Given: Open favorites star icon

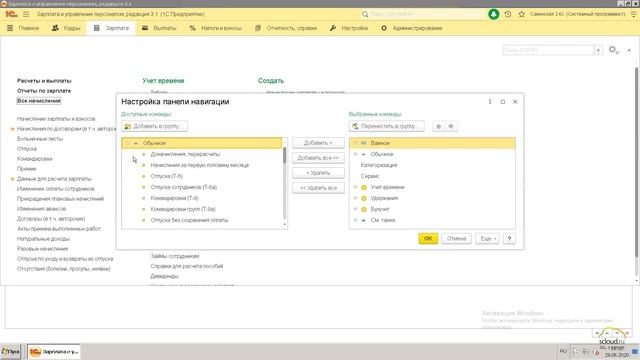Looking at the screenshot, I should point(522,14).
